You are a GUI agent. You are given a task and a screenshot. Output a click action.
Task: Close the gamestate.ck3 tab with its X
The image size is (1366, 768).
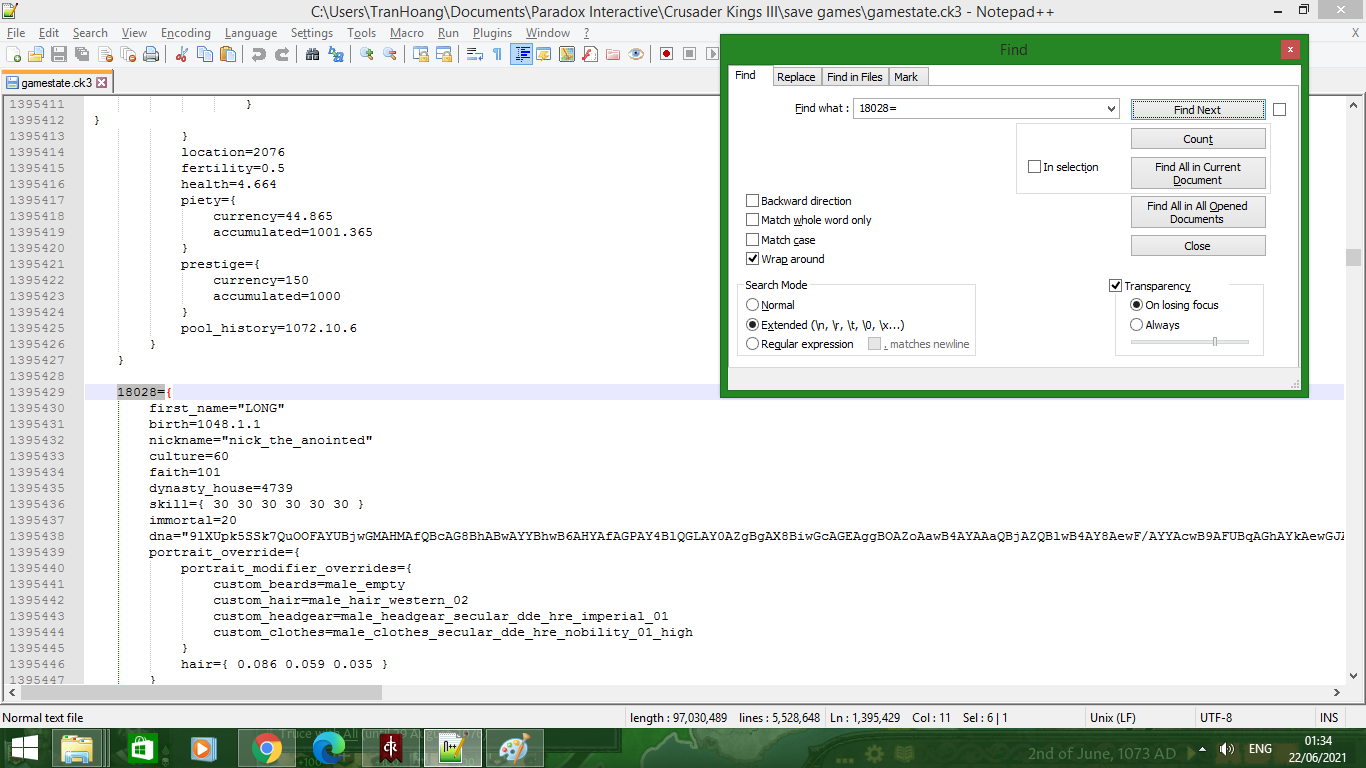pos(101,83)
